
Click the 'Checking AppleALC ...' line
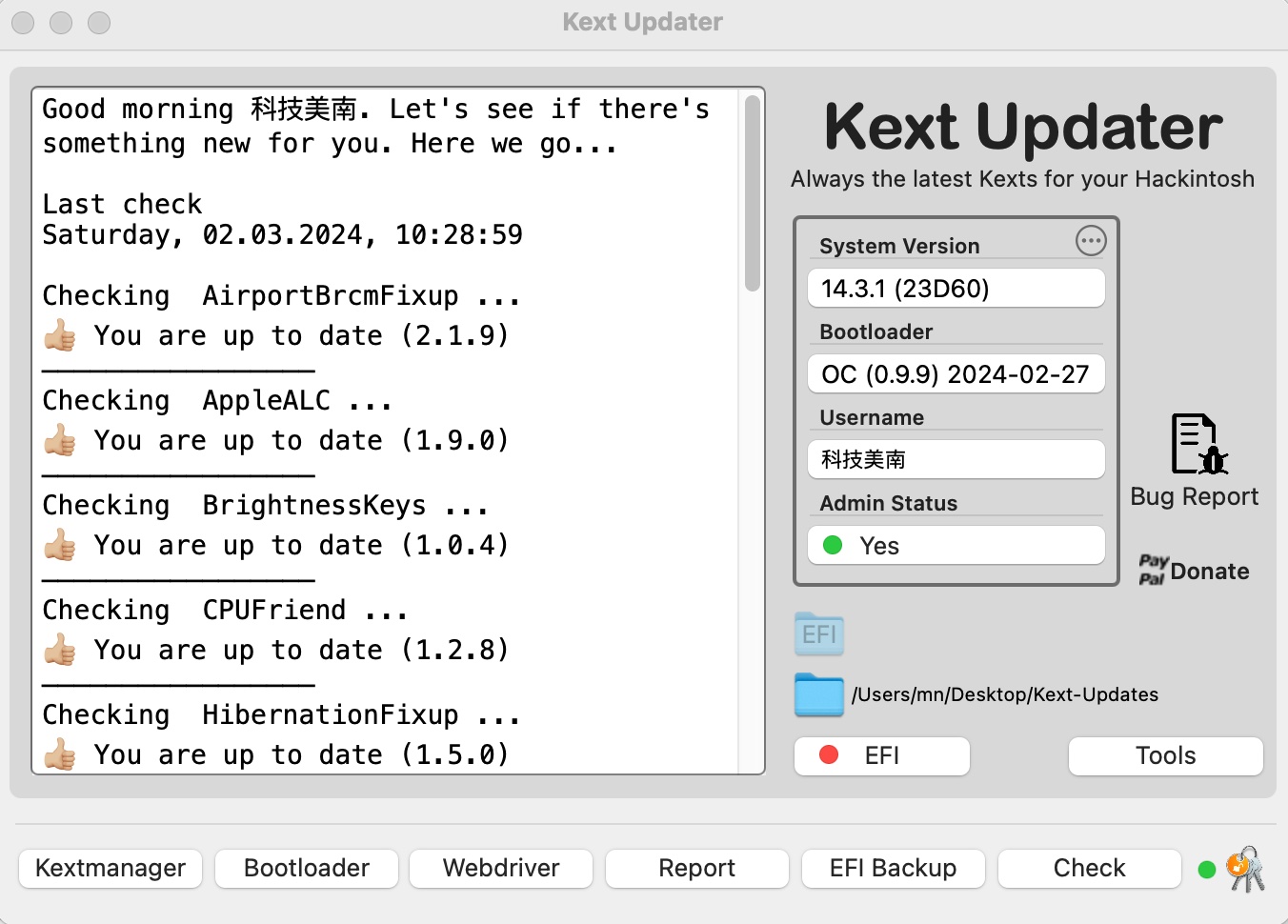coord(217,401)
